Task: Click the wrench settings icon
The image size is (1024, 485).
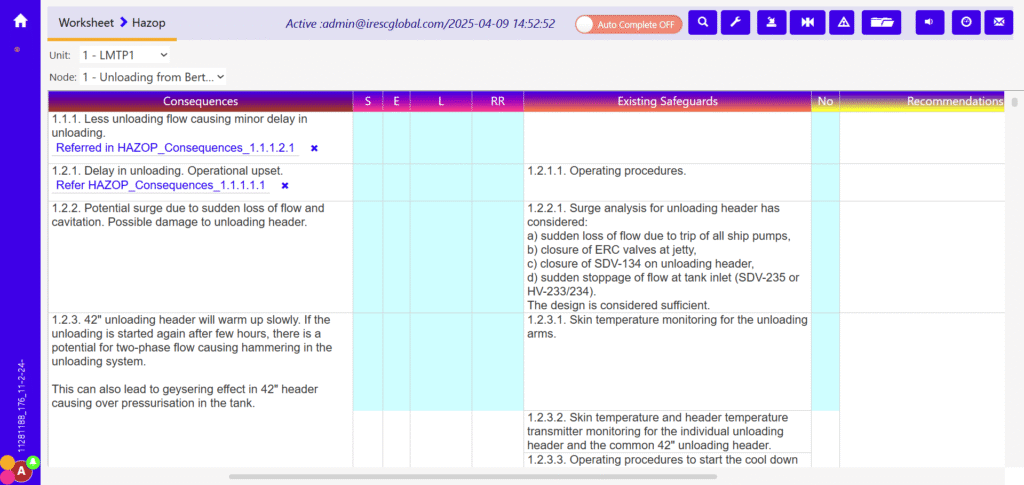Action: [734, 22]
